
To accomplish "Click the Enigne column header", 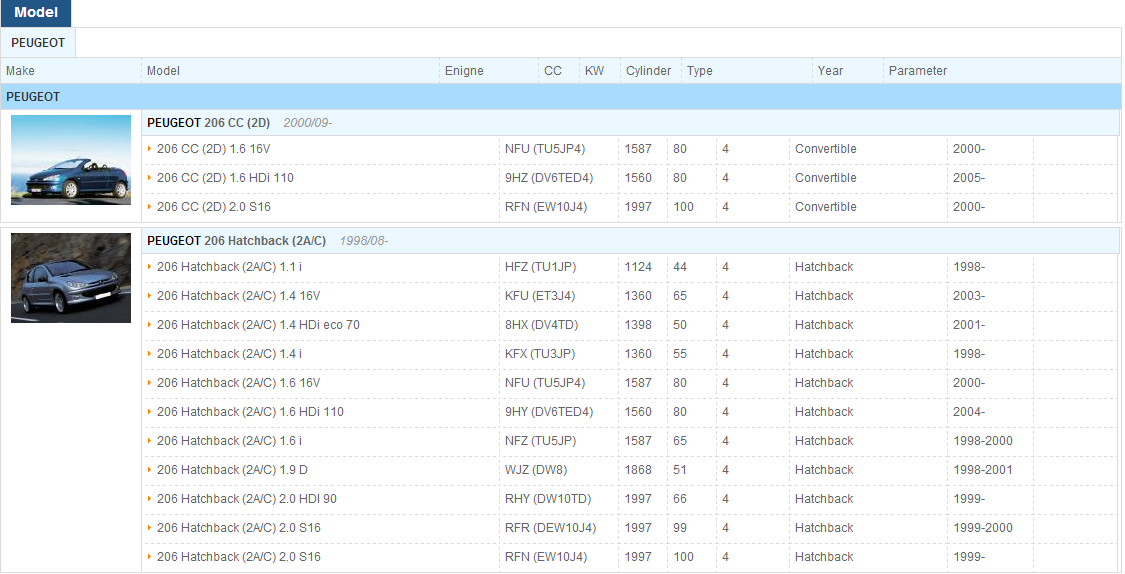I will (x=464, y=71).
